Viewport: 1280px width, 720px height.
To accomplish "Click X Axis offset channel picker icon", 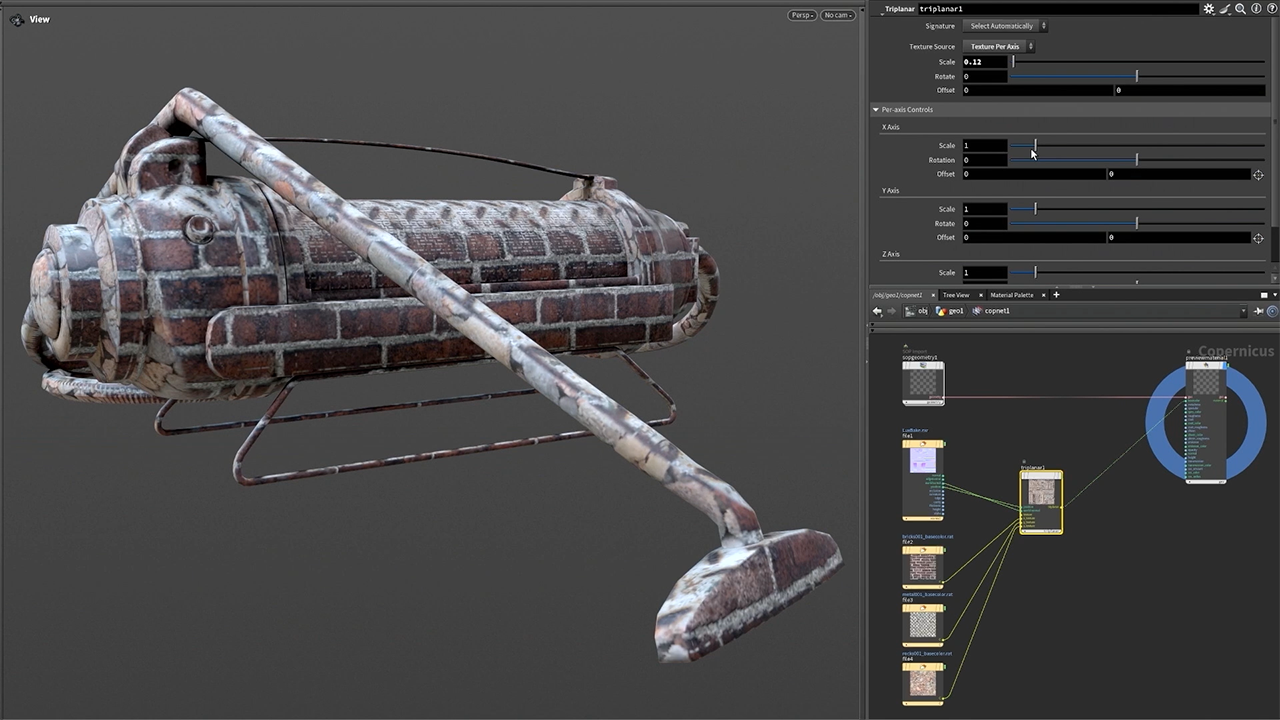I will click(1258, 174).
